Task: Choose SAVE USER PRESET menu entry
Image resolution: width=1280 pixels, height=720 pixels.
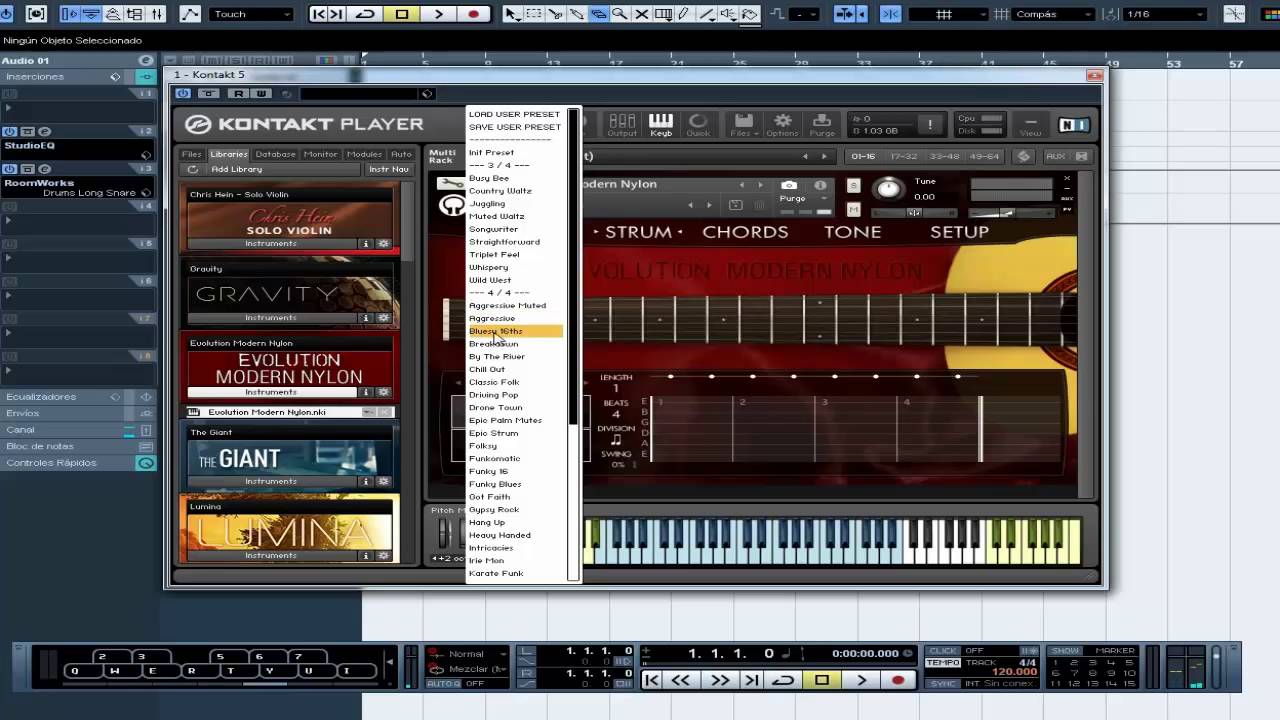Action: [516, 127]
